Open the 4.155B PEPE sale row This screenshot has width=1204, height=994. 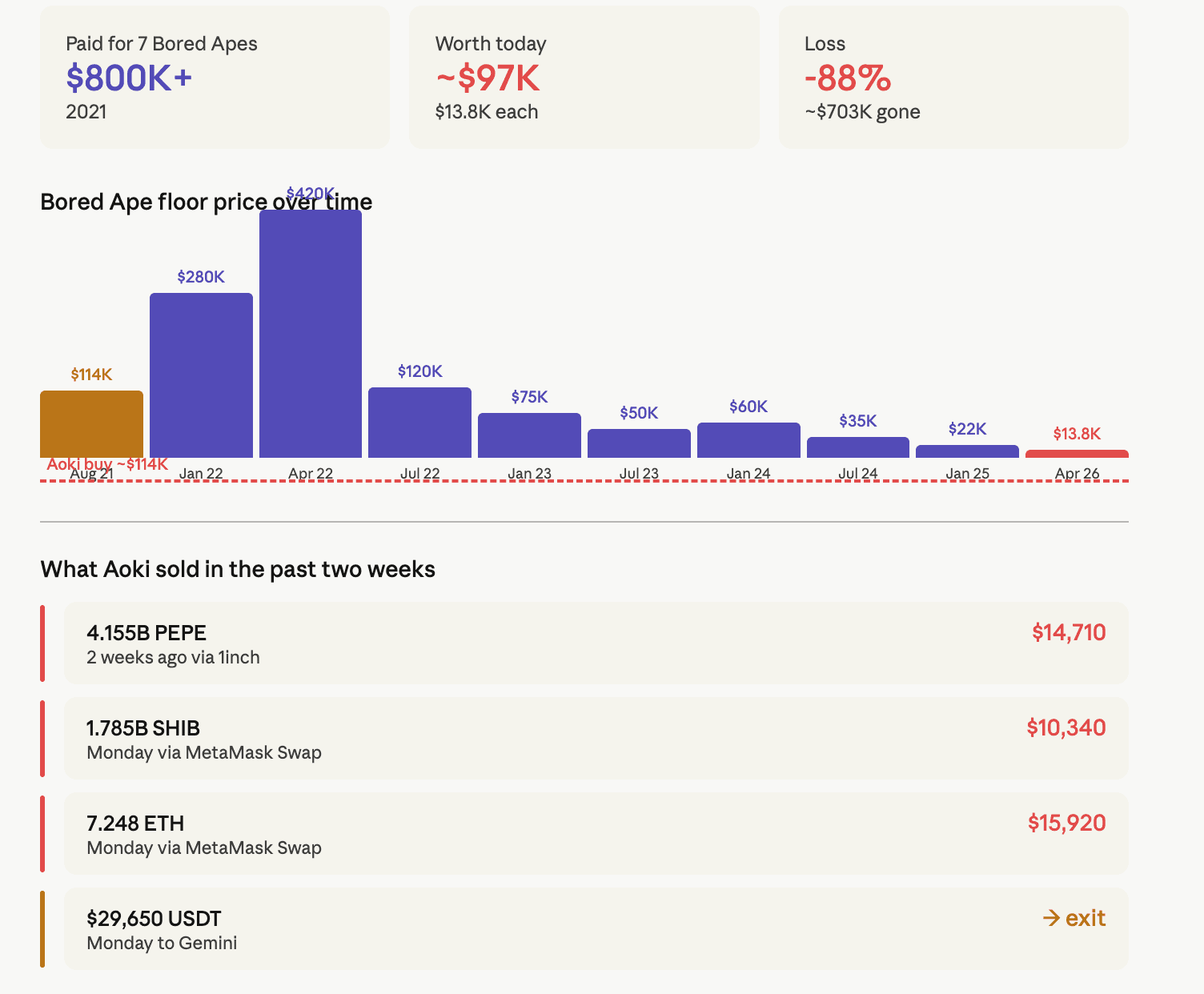[596, 643]
